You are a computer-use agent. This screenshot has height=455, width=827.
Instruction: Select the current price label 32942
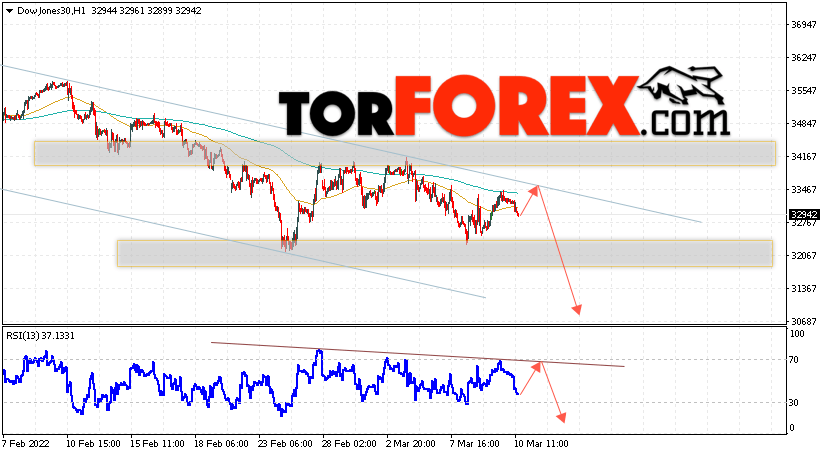804,215
